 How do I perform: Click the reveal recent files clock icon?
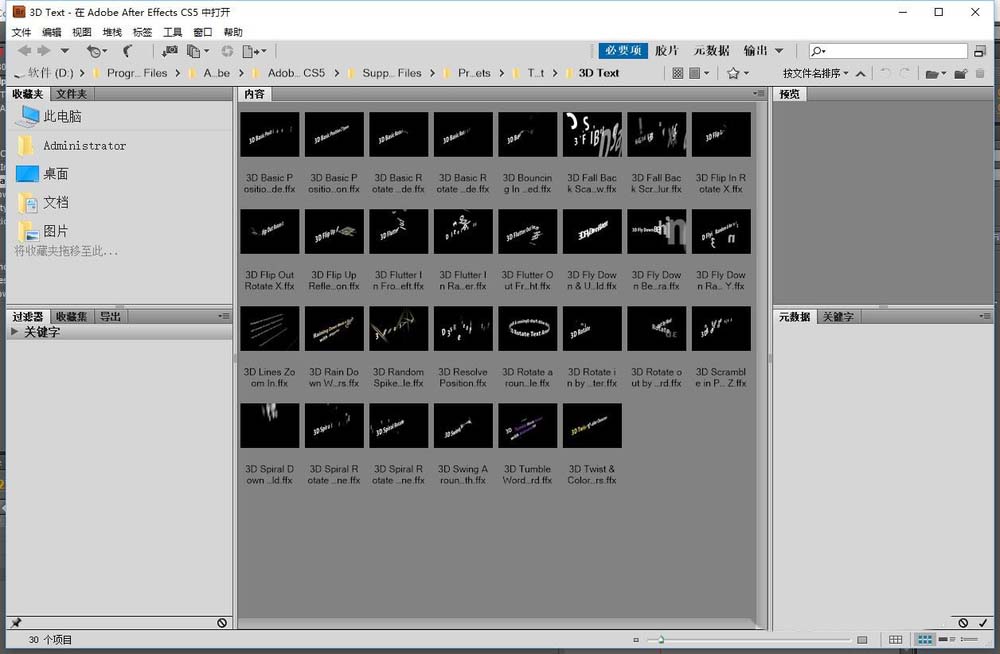pos(96,51)
